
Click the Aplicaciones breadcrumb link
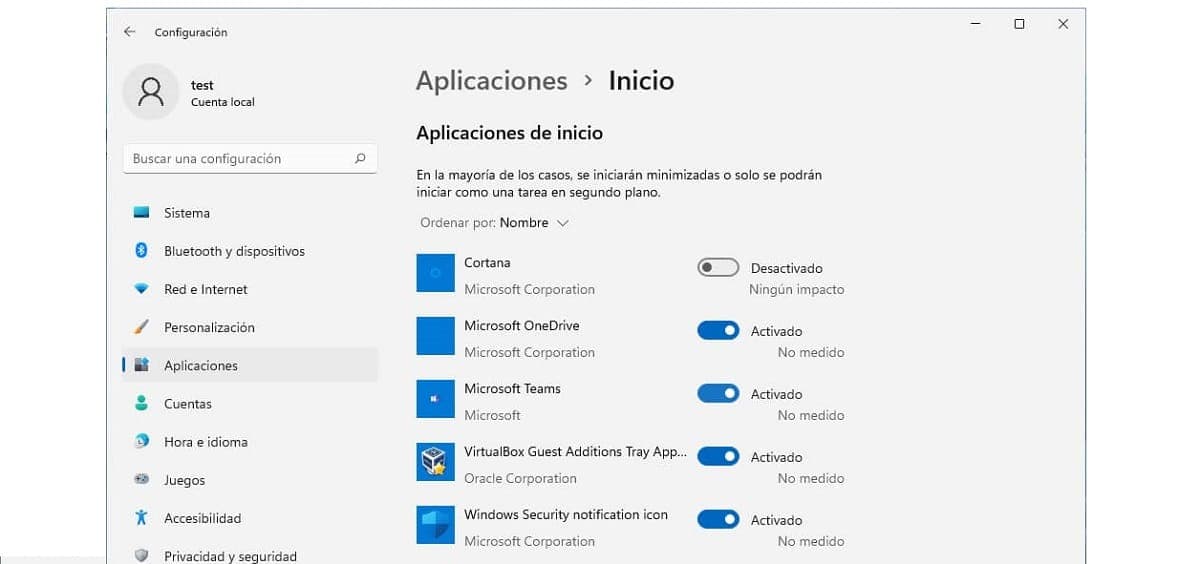[491, 81]
